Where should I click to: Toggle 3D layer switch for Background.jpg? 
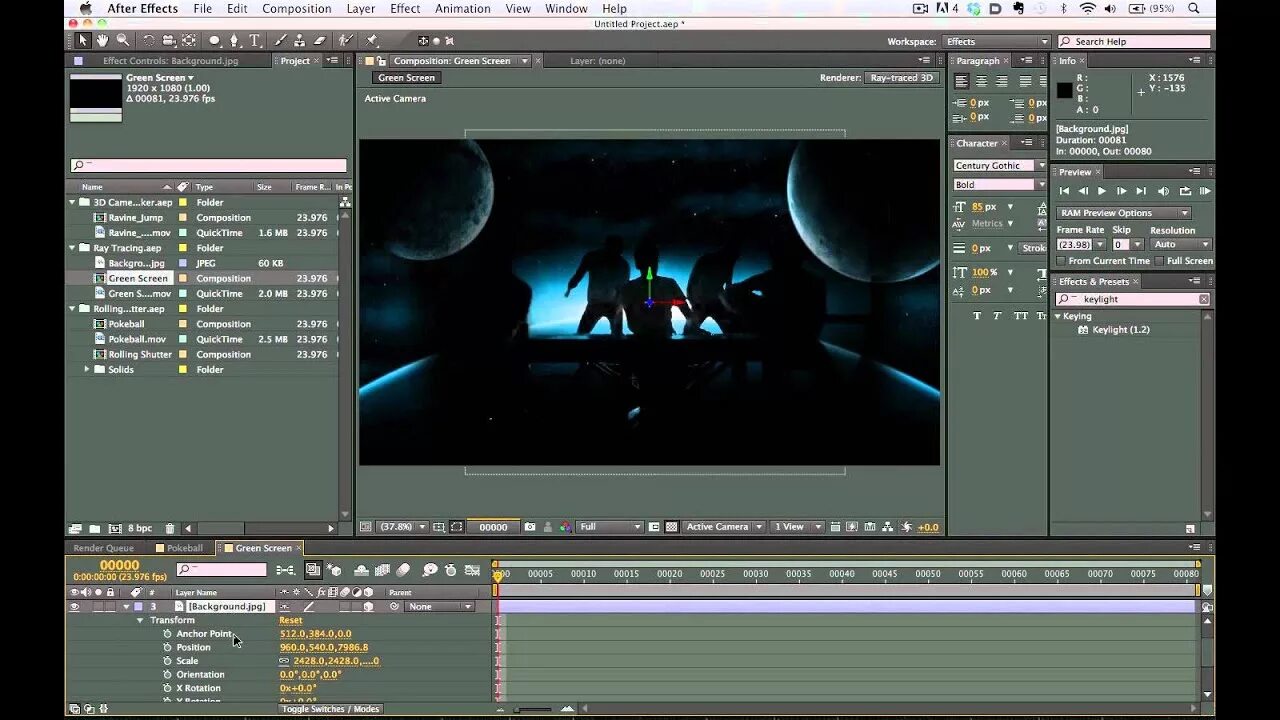(x=368, y=607)
